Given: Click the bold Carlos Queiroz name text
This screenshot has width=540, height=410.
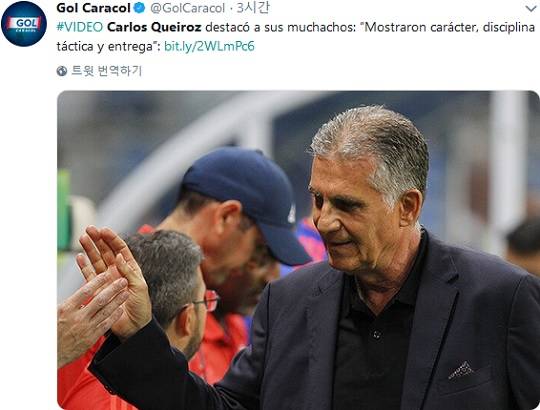Looking at the screenshot, I should tap(154, 27).
